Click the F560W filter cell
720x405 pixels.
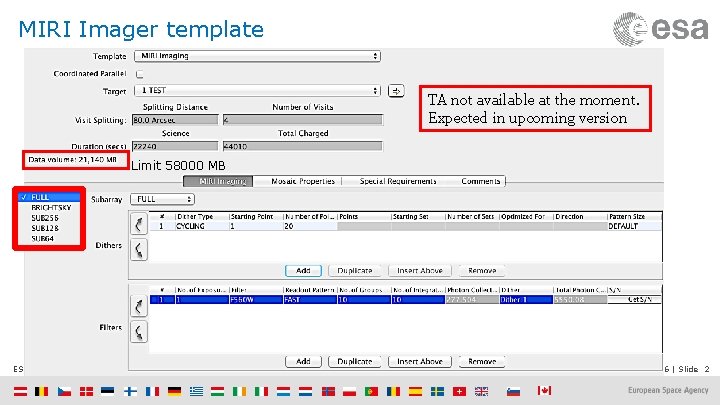[x=256, y=299]
